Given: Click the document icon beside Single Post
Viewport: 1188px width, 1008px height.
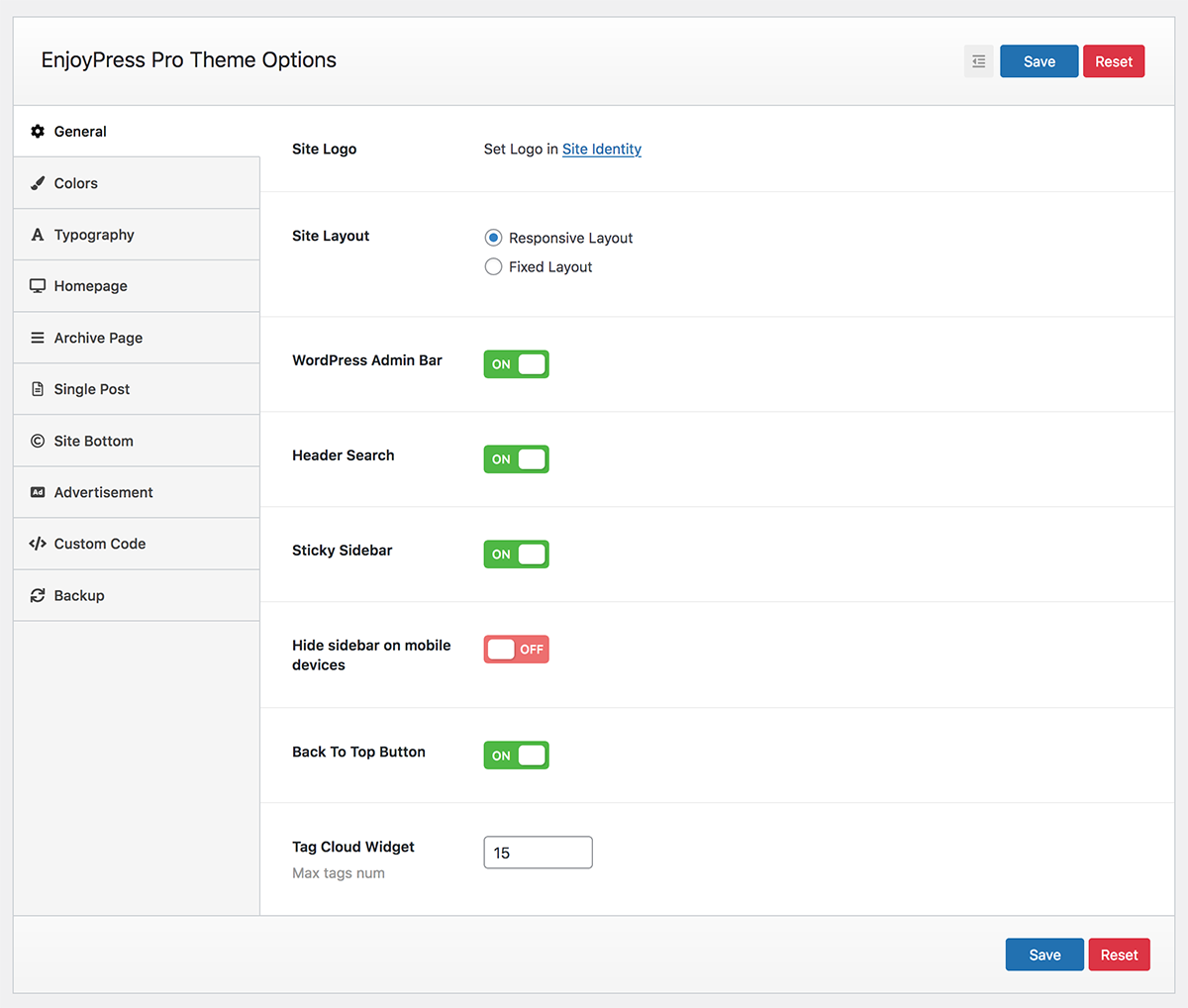Looking at the screenshot, I should click(38, 388).
